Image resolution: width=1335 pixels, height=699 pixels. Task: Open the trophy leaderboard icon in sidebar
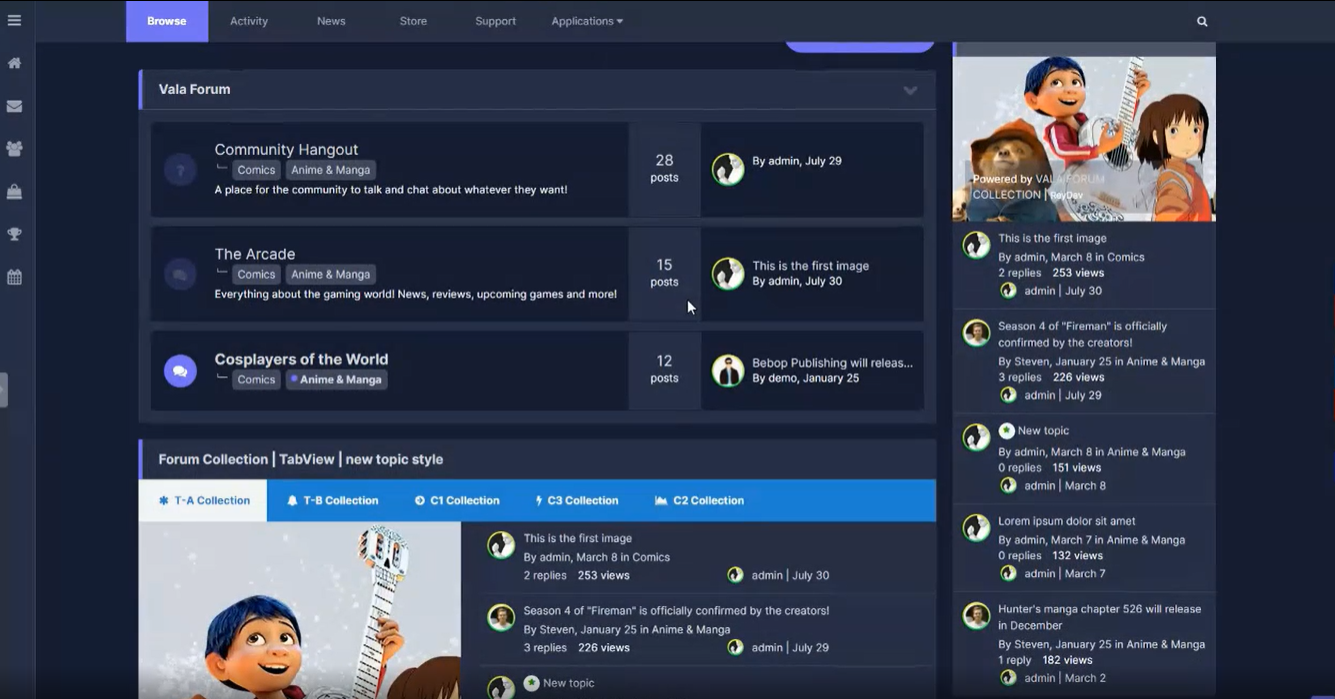[14, 234]
